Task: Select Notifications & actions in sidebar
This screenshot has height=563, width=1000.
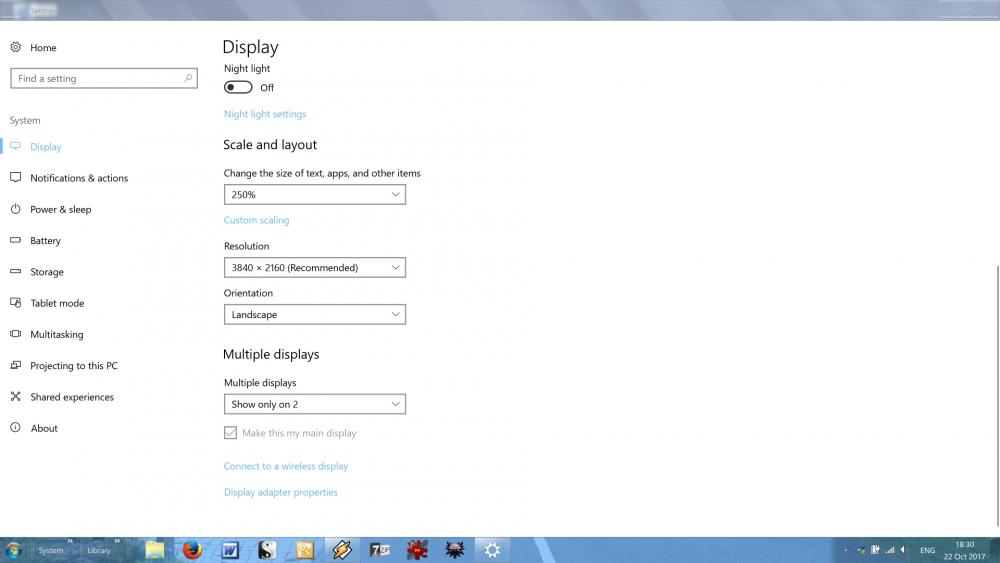Action: point(79,178)
